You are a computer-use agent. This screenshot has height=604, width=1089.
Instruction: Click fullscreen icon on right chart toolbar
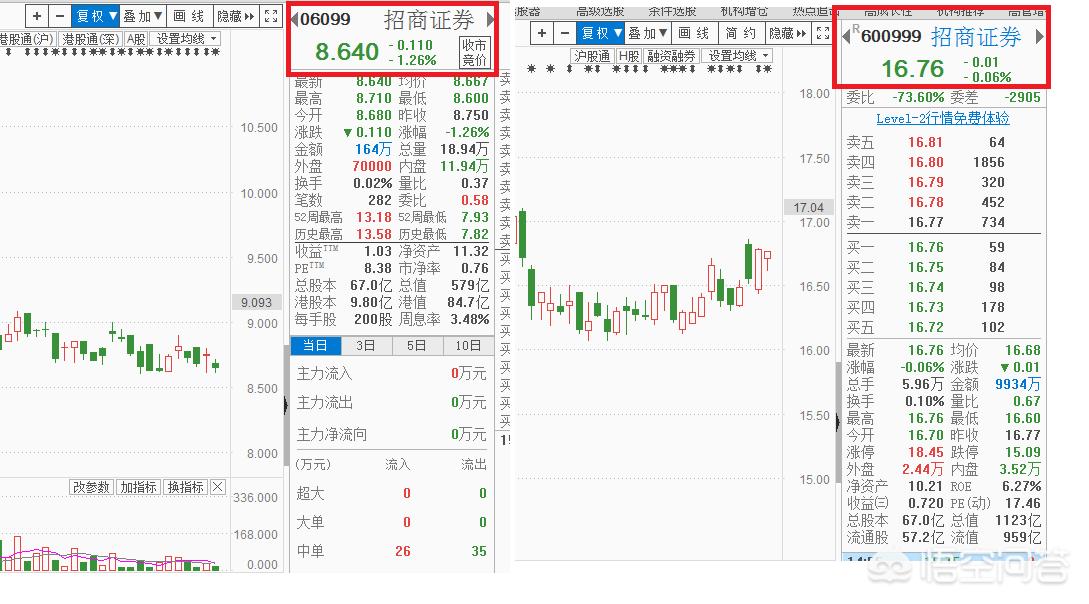click(x=822, y=34)
